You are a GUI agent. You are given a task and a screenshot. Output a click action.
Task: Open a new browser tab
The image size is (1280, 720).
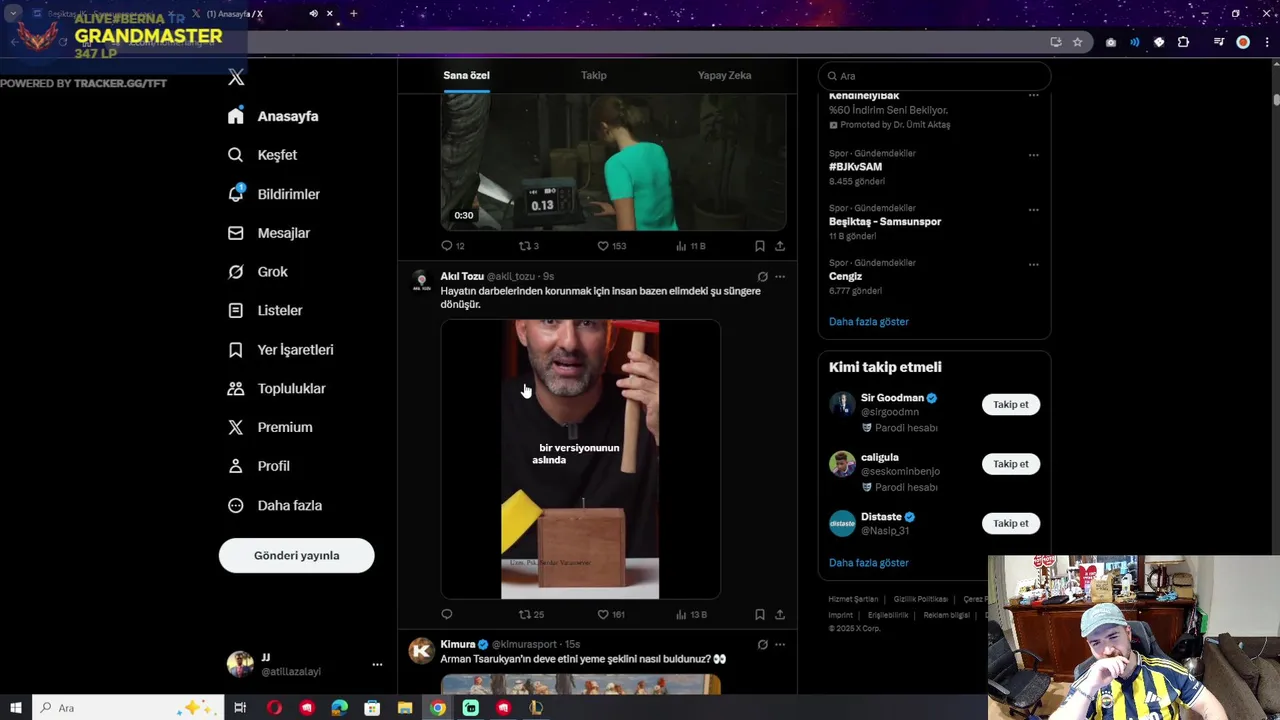(353, 14)
